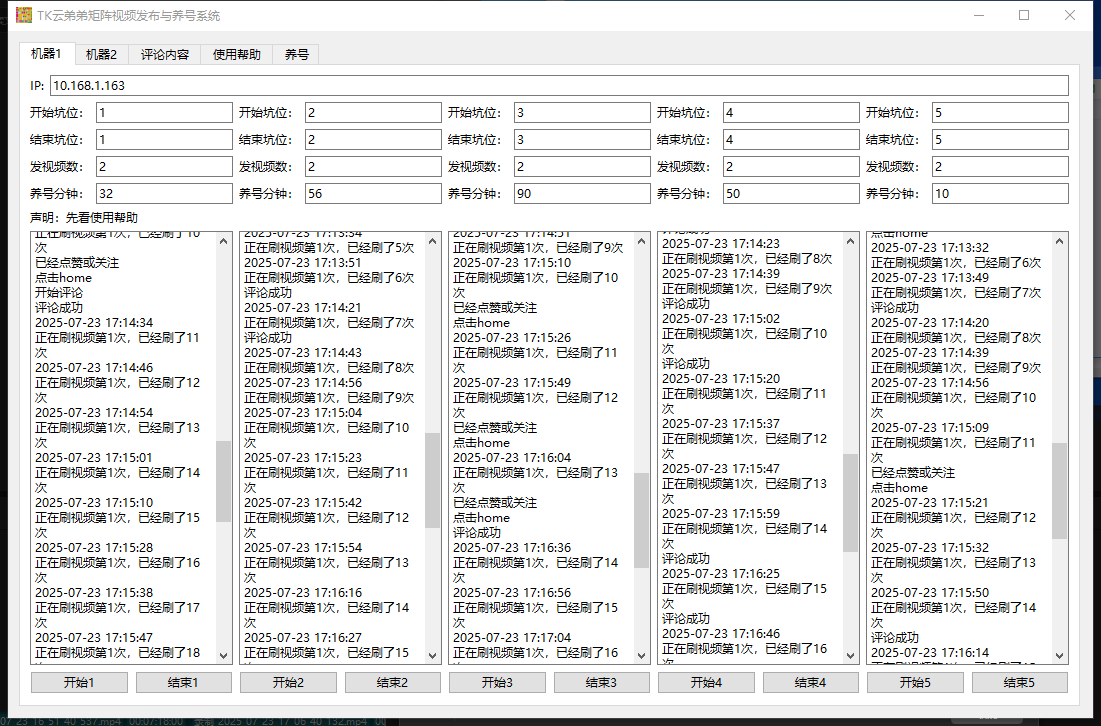Focus the first column 发视频数 field
Screen dimensions: 1101x726
tap(164, 166)
